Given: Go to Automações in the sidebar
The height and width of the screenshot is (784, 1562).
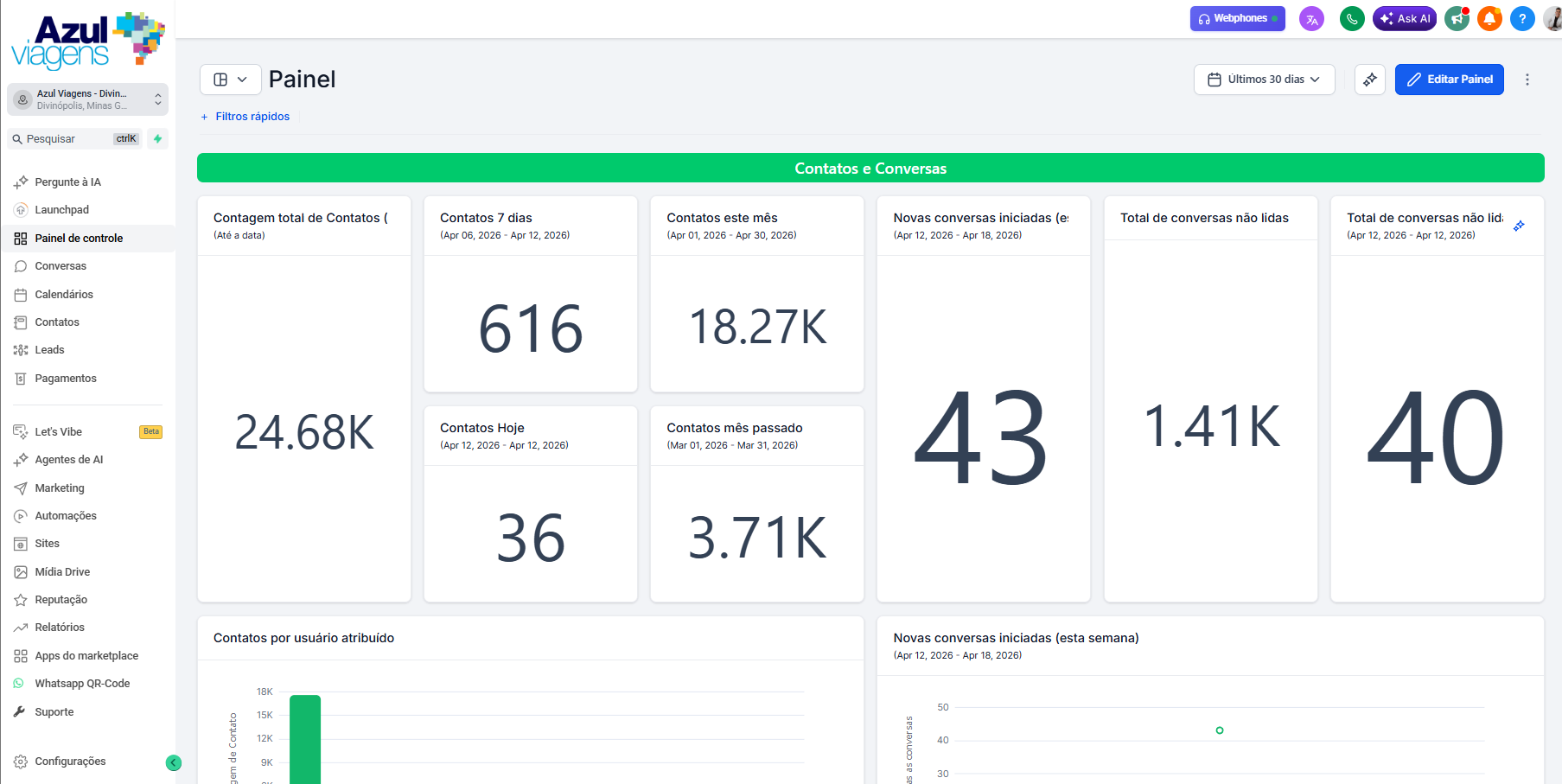Looking at the screenshot, I should click(66, 516).
